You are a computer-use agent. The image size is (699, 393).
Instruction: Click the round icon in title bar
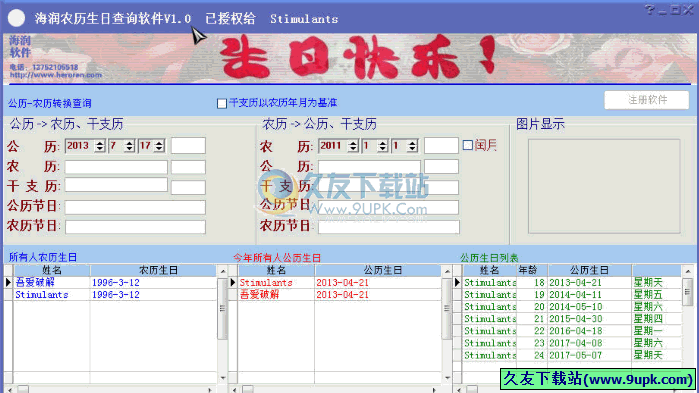point(16,18)
